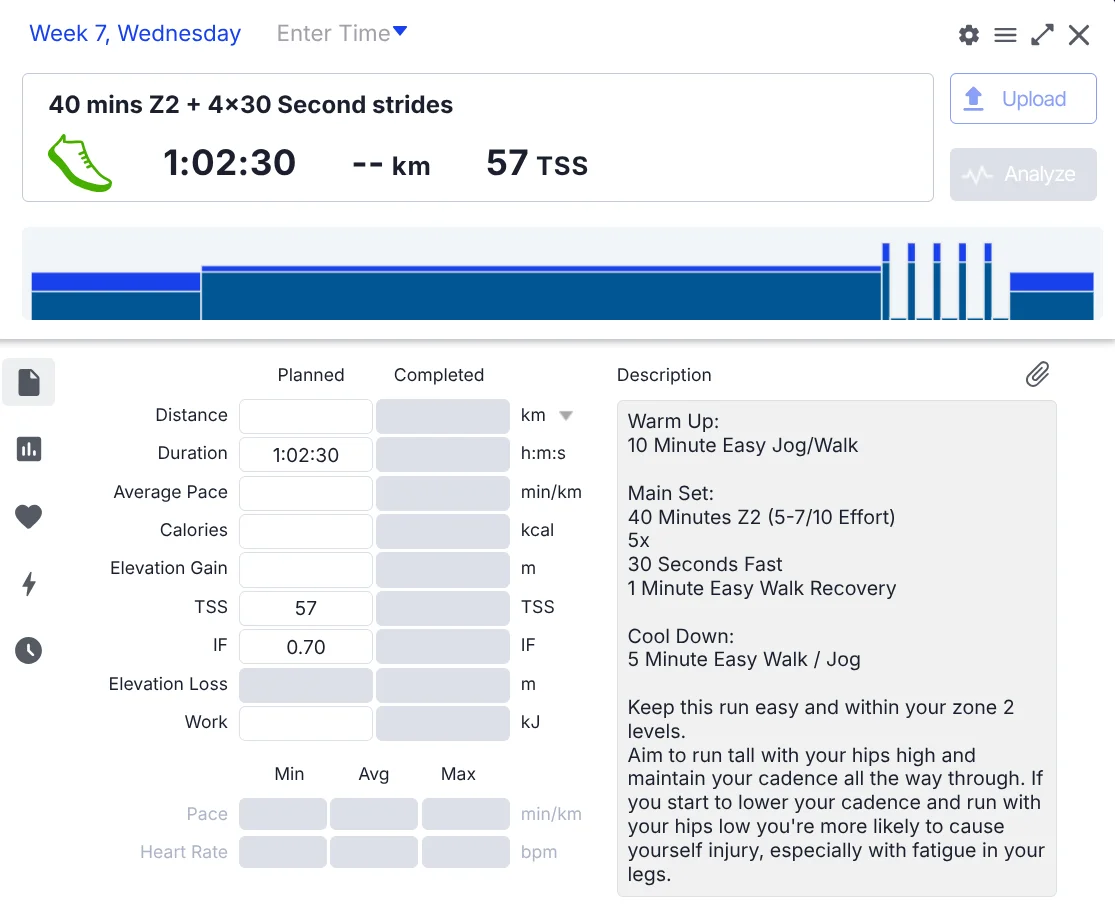This screenshot has height=904, width=1115.
Task: Click the Analyze button
Action: pos(1023,174)
